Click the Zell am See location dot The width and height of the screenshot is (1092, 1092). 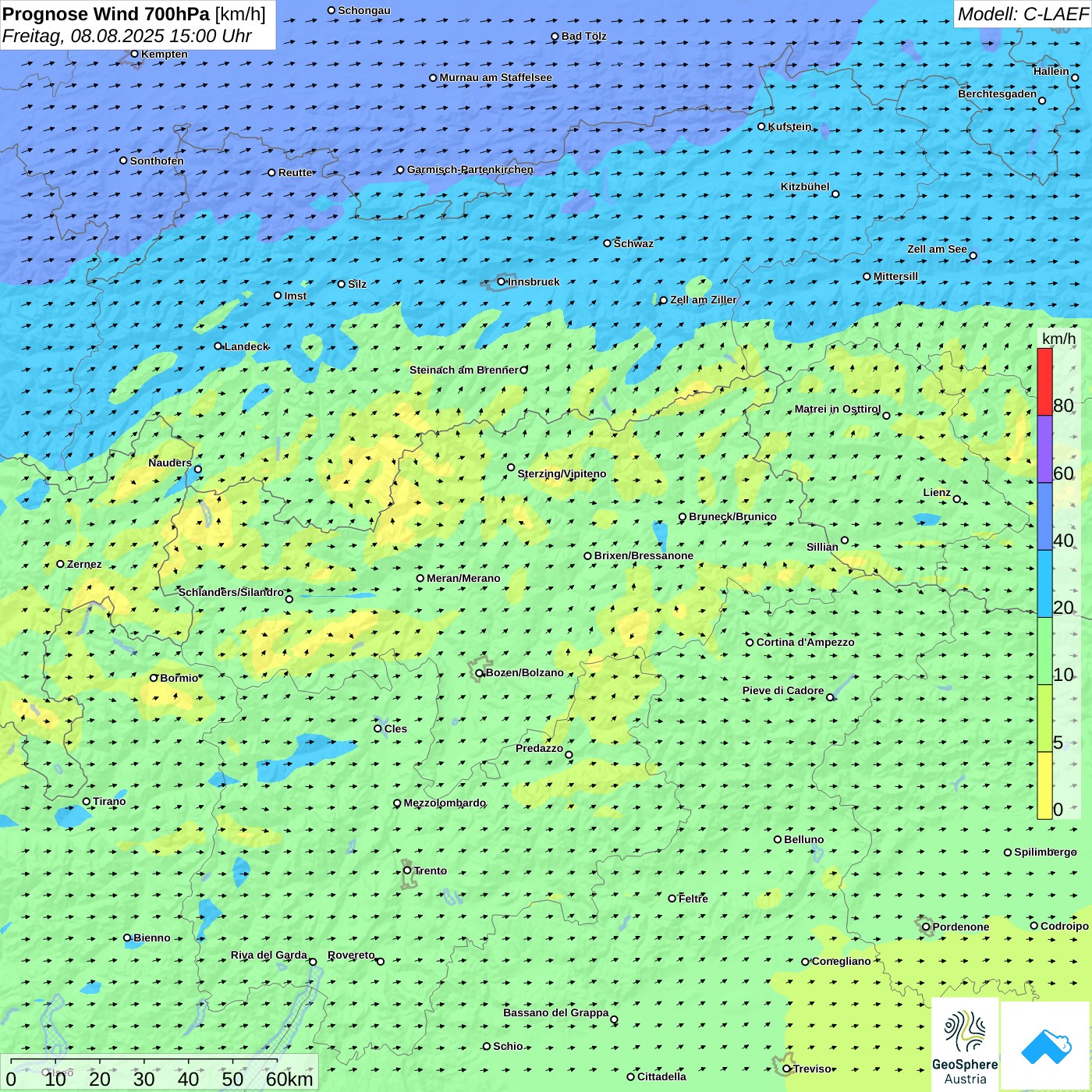coord(973,256)
